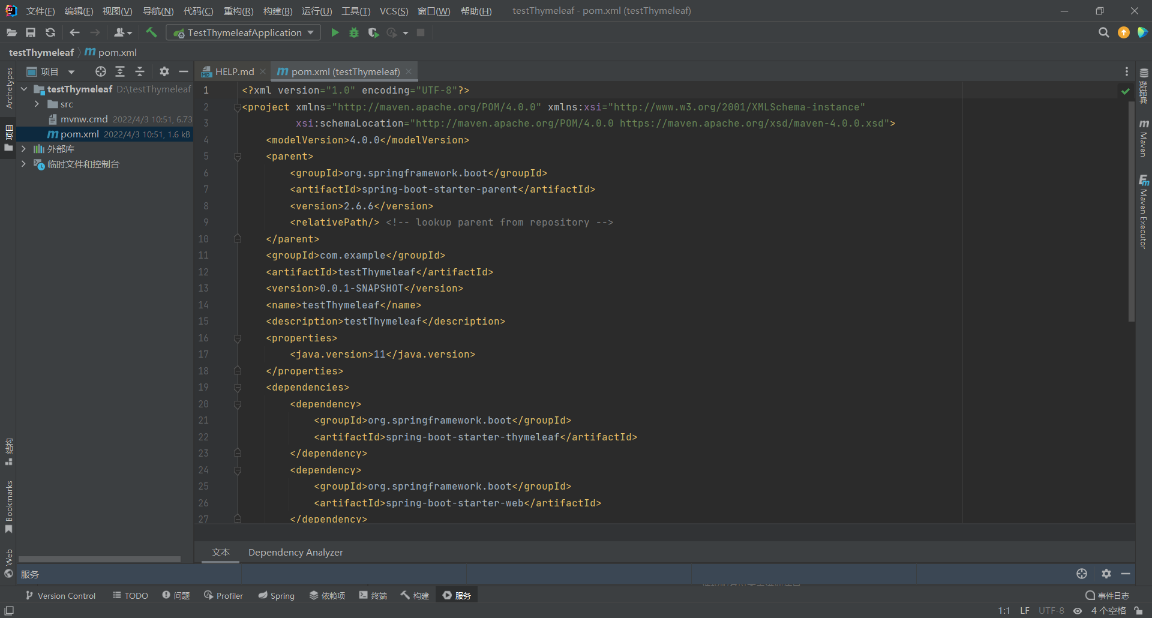
Task: Toggle the 构建 (build) tool window button
Action: (415, 595)
